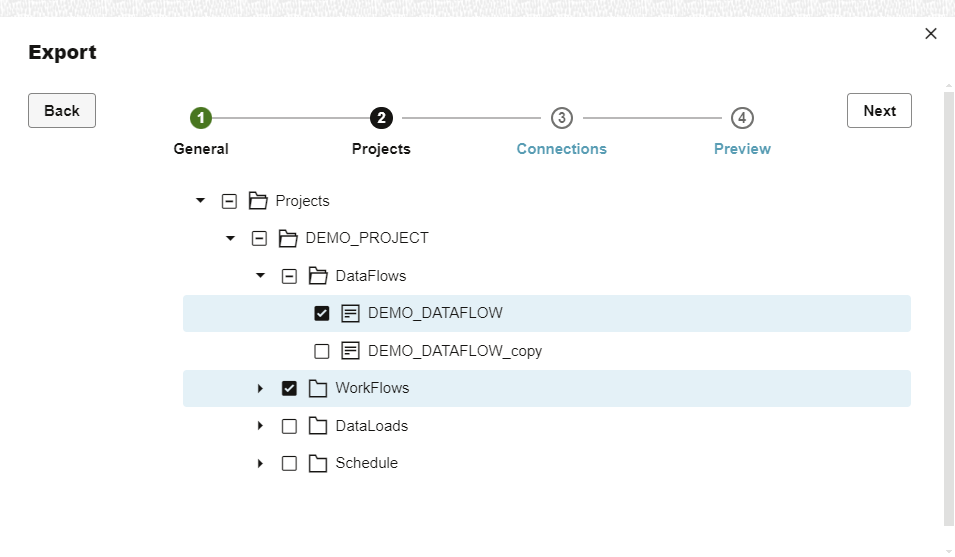Close the Export dialog
Viewport: 955px width, 557px height.
931,34
